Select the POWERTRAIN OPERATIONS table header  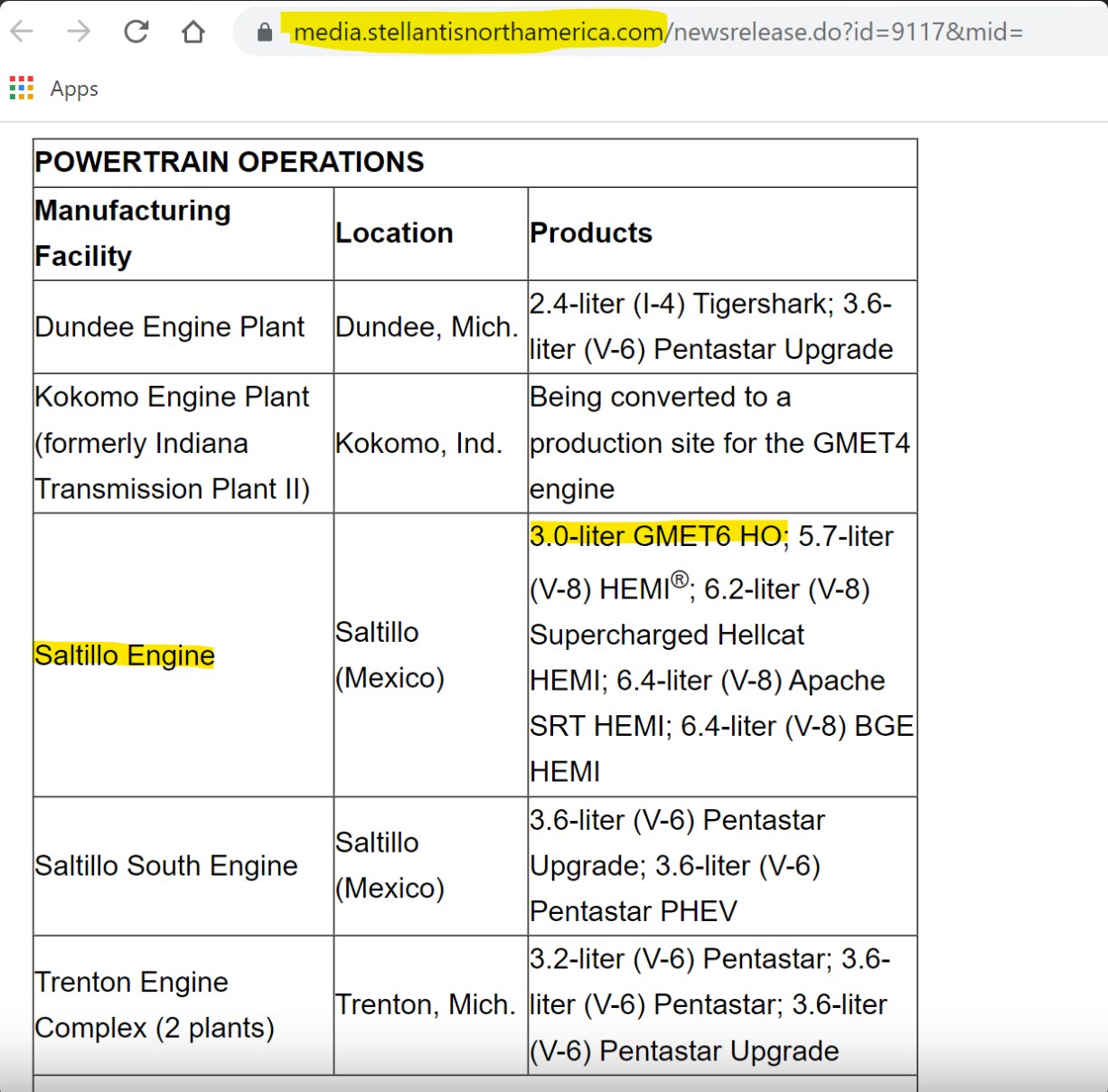230,162
